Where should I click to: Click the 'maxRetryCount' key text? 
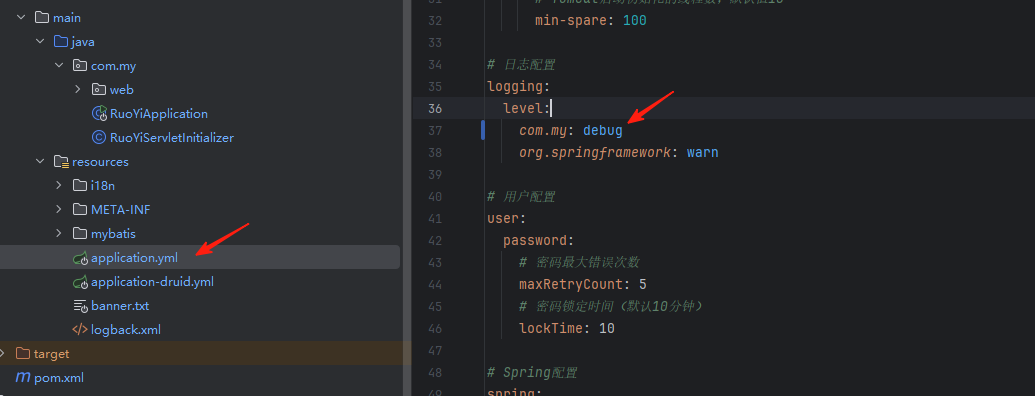tap(571, 284)
